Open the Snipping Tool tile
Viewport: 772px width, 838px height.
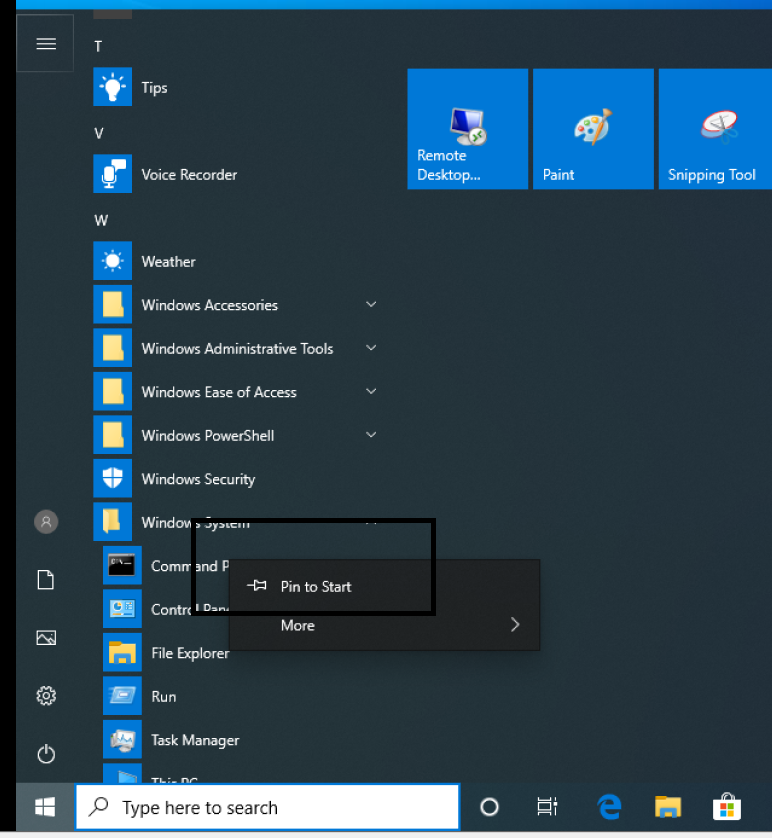(x=715, y=129)
